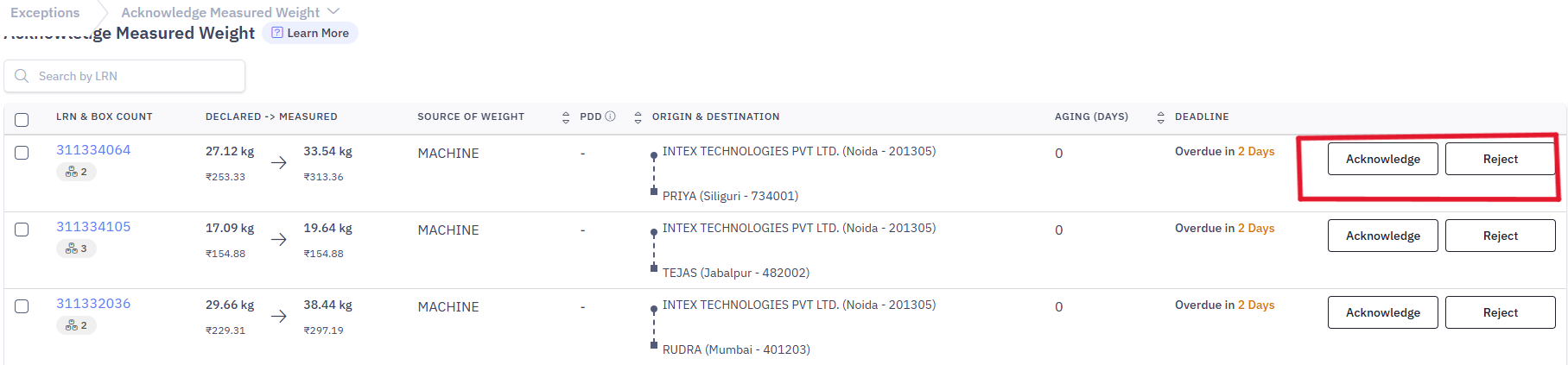The width and height of the screenshot is (1568, 365).
Task: Click box count badge for 311334064
Action: pyautogui.click(x=76, y=172)
